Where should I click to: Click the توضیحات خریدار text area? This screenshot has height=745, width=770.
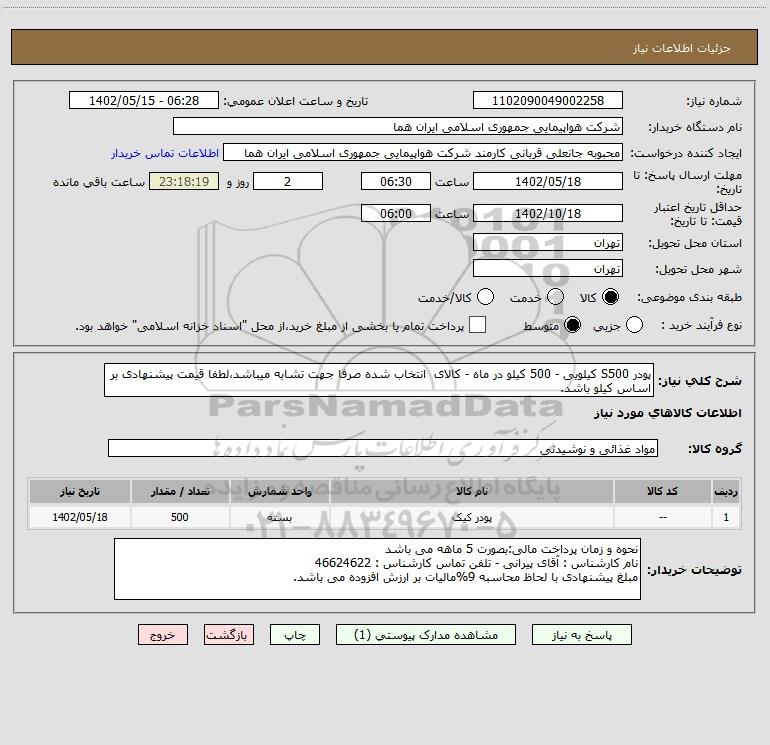377,569
